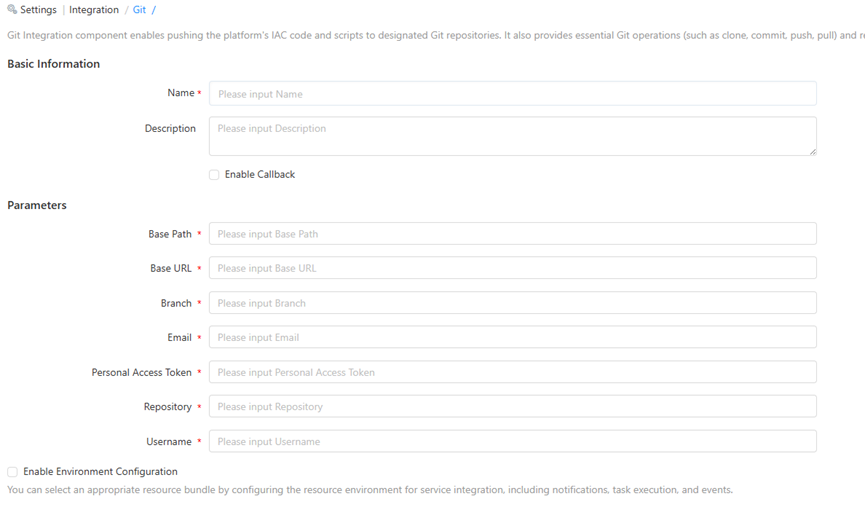Click the "Personal Access Token" field label

(x=141, y=372)
